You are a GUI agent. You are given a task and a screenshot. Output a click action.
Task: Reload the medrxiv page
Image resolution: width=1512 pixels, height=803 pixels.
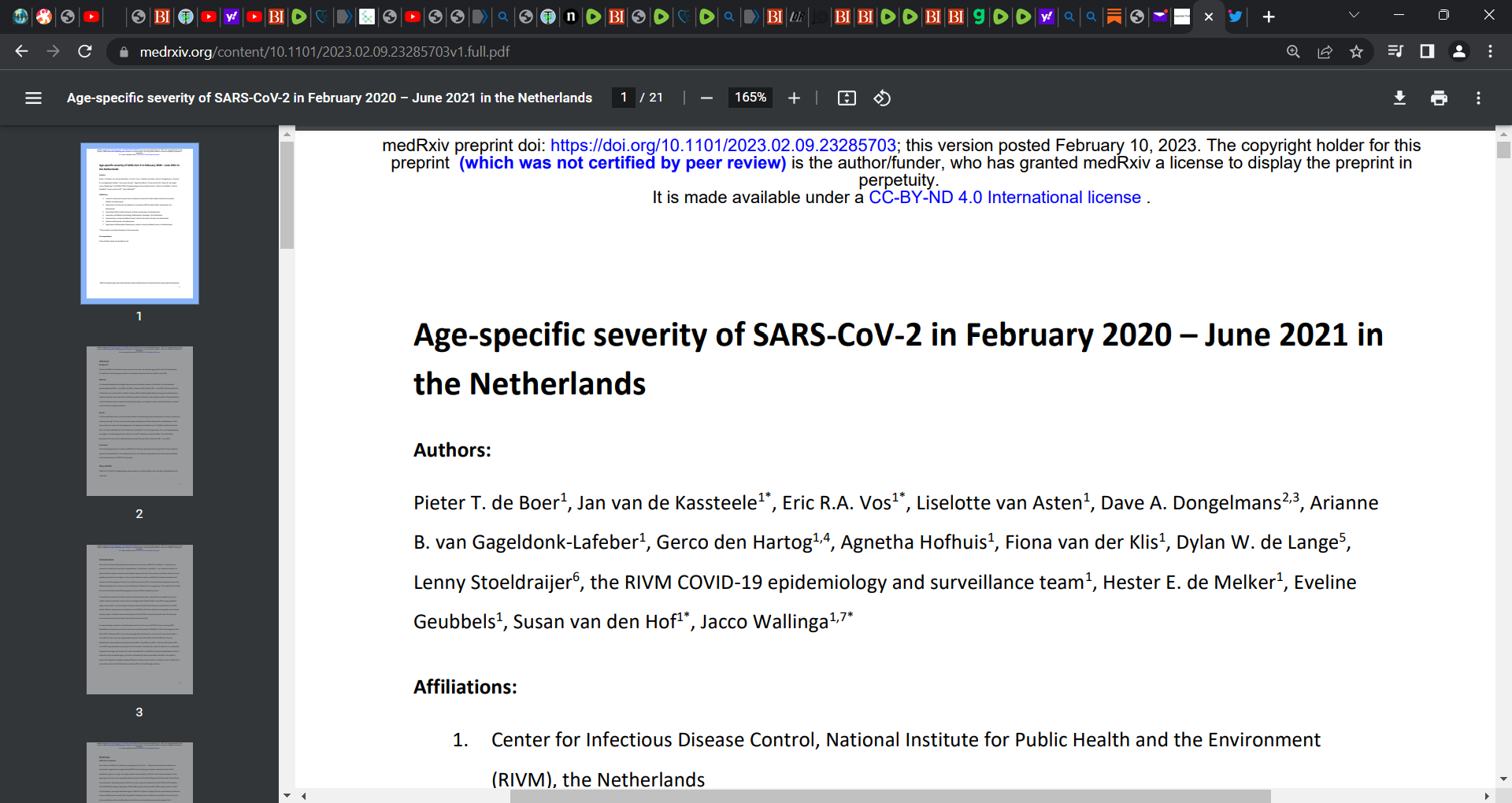point(85,51)
